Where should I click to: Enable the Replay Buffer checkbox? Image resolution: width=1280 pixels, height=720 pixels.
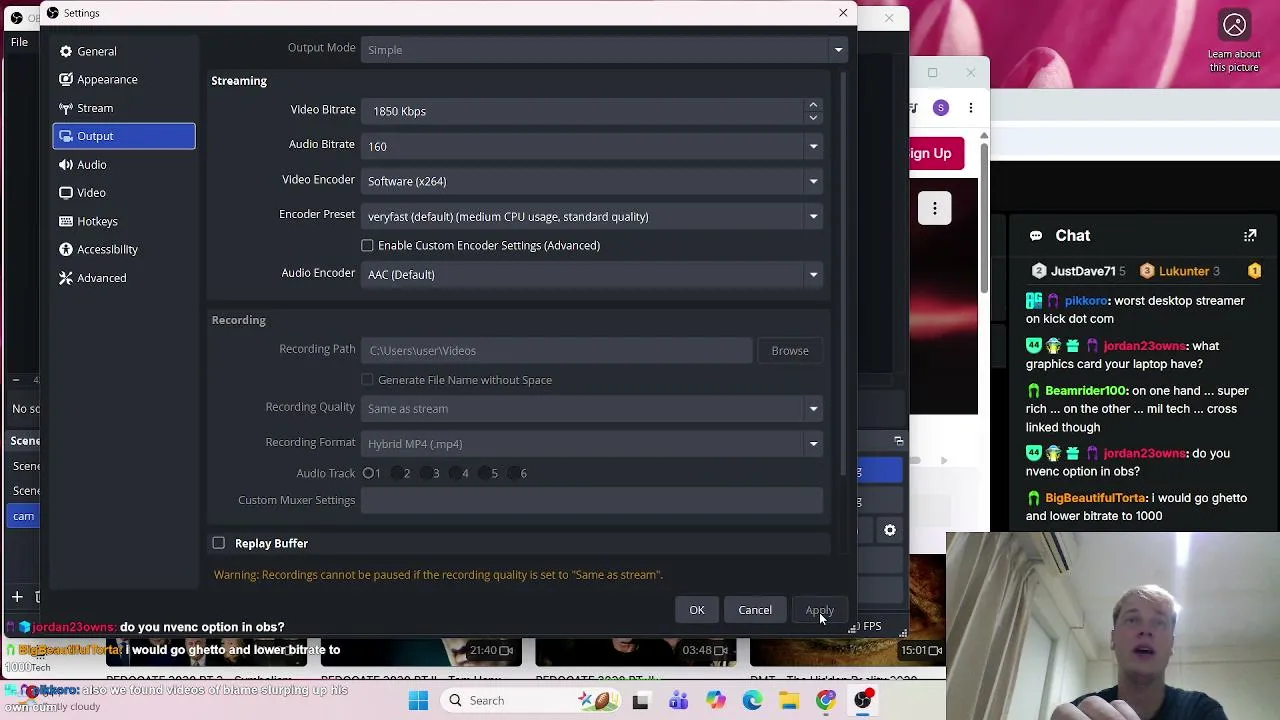pyautogui.click(x=219, y=543)
